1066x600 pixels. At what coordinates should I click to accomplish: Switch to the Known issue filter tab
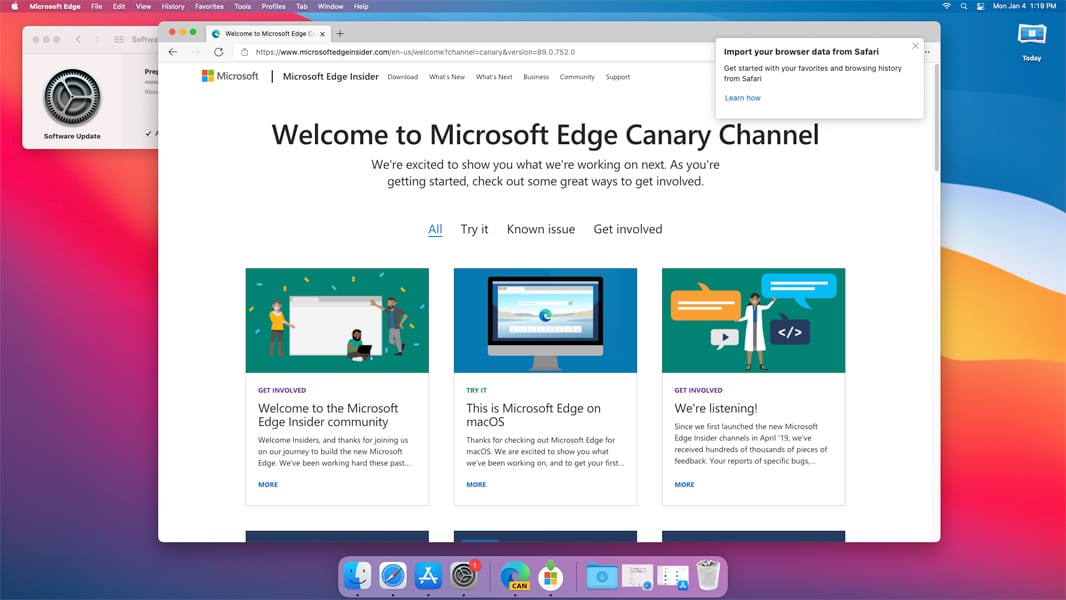540,229
